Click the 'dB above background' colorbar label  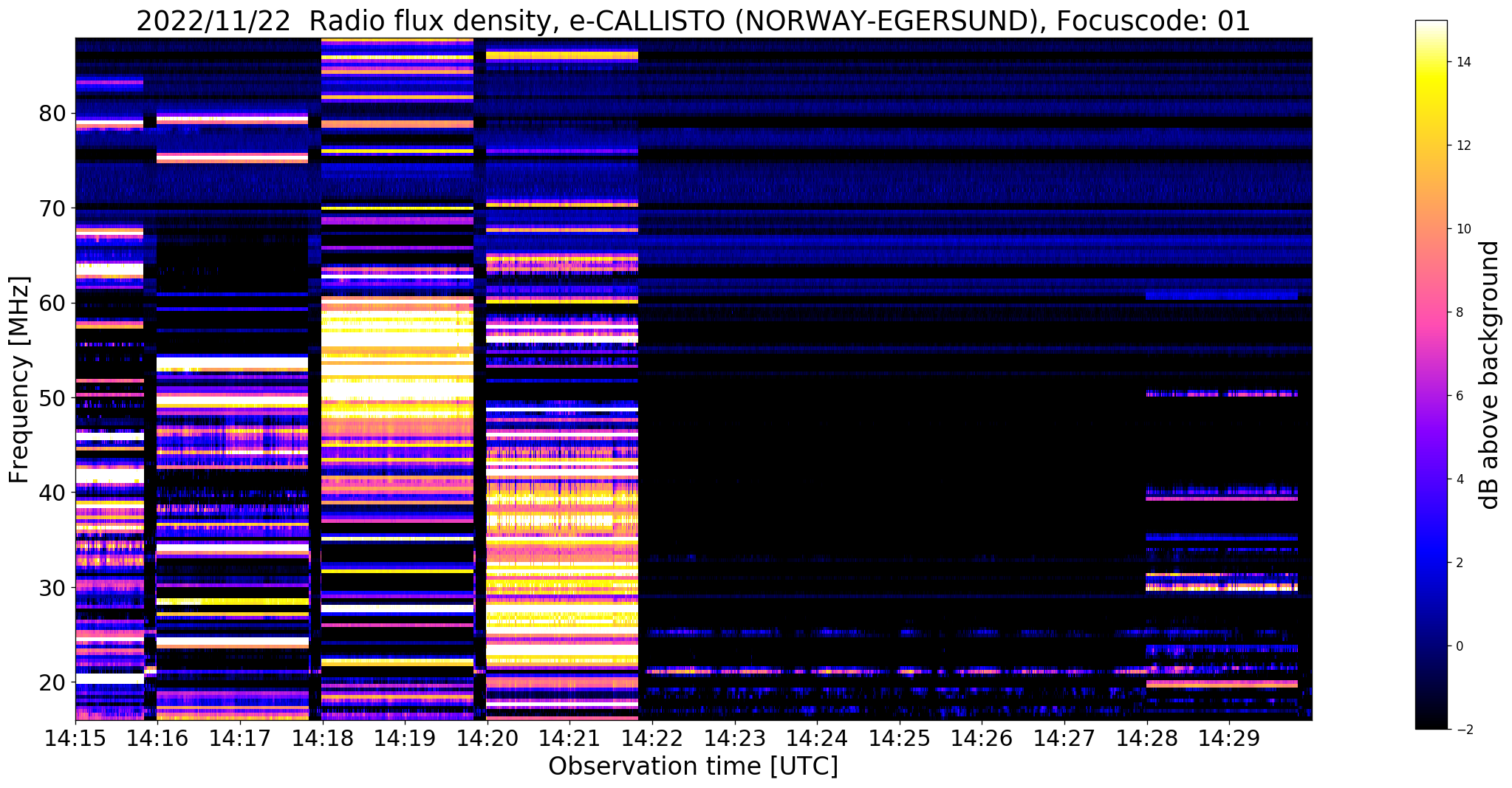[x=1490, y=374]
